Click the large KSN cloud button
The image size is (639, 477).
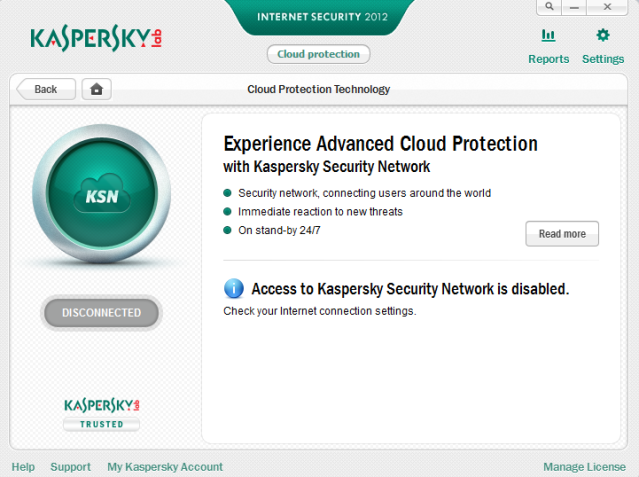coord(101,193)
